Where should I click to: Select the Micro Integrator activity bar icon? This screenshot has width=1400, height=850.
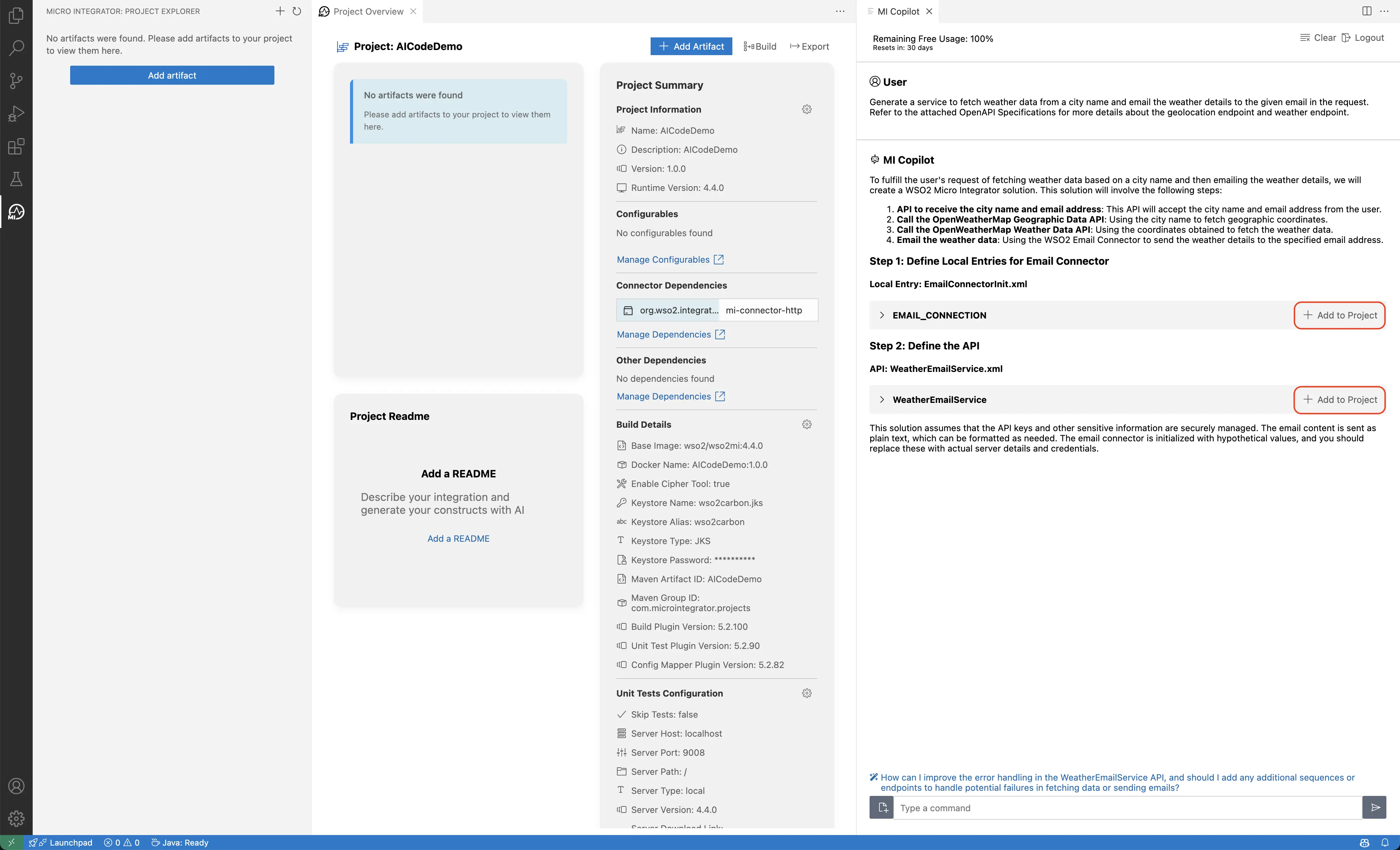pyautogui.click(x=16, y=212)
